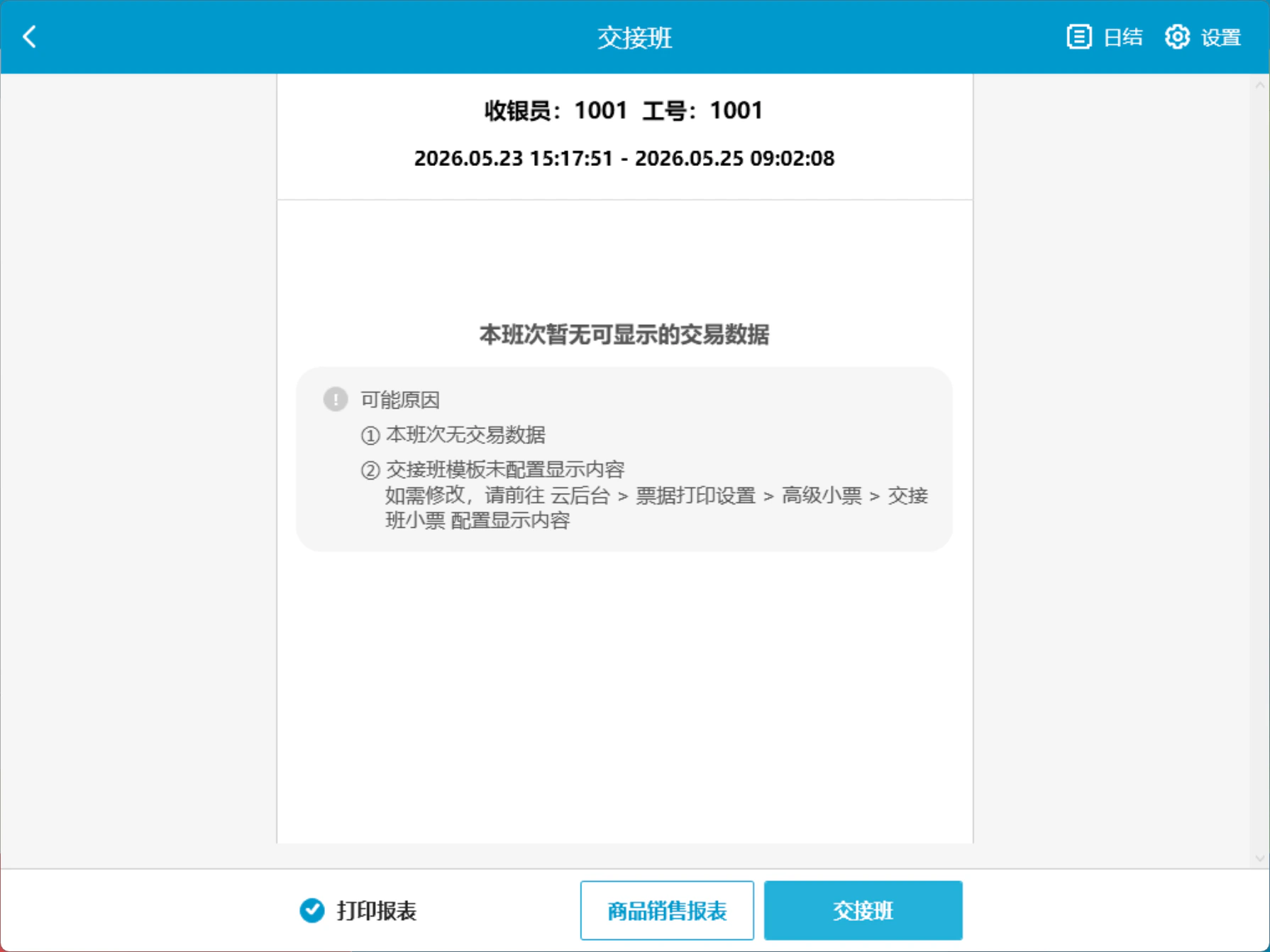Viewport: 1270px width, 952px height.
Task: Click the vertical scrollbar track
Action: [x=1260, y=472]
